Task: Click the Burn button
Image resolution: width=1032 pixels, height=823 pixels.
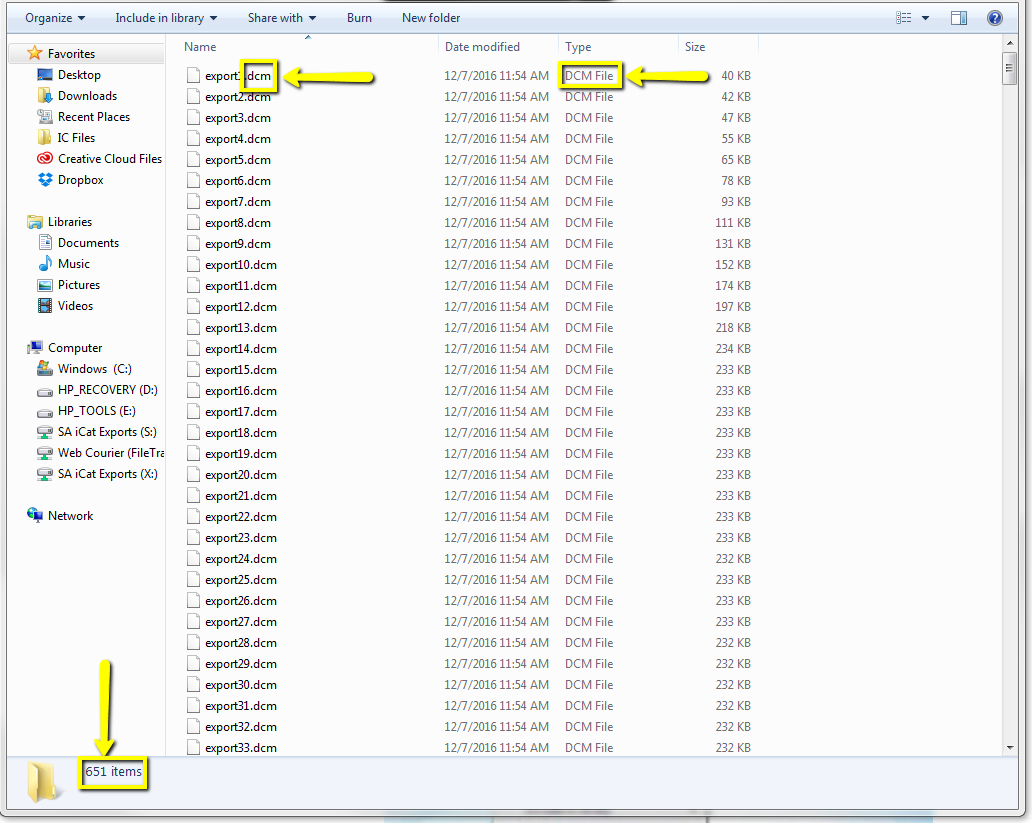Action: coord(359,18)
